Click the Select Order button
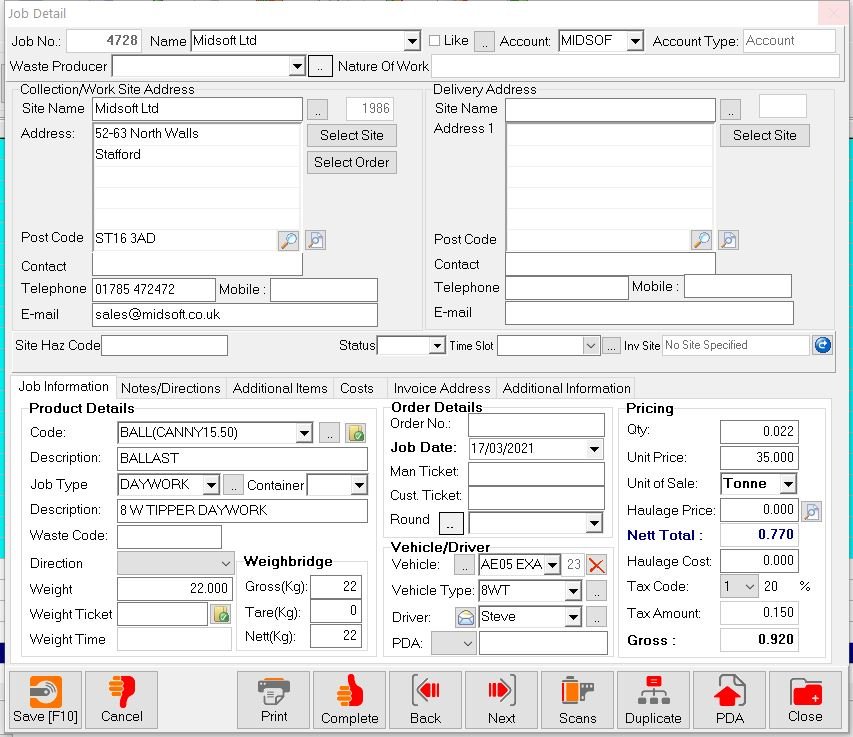The height and width of the screenshot is (737, 853). [x=352, y=162]
